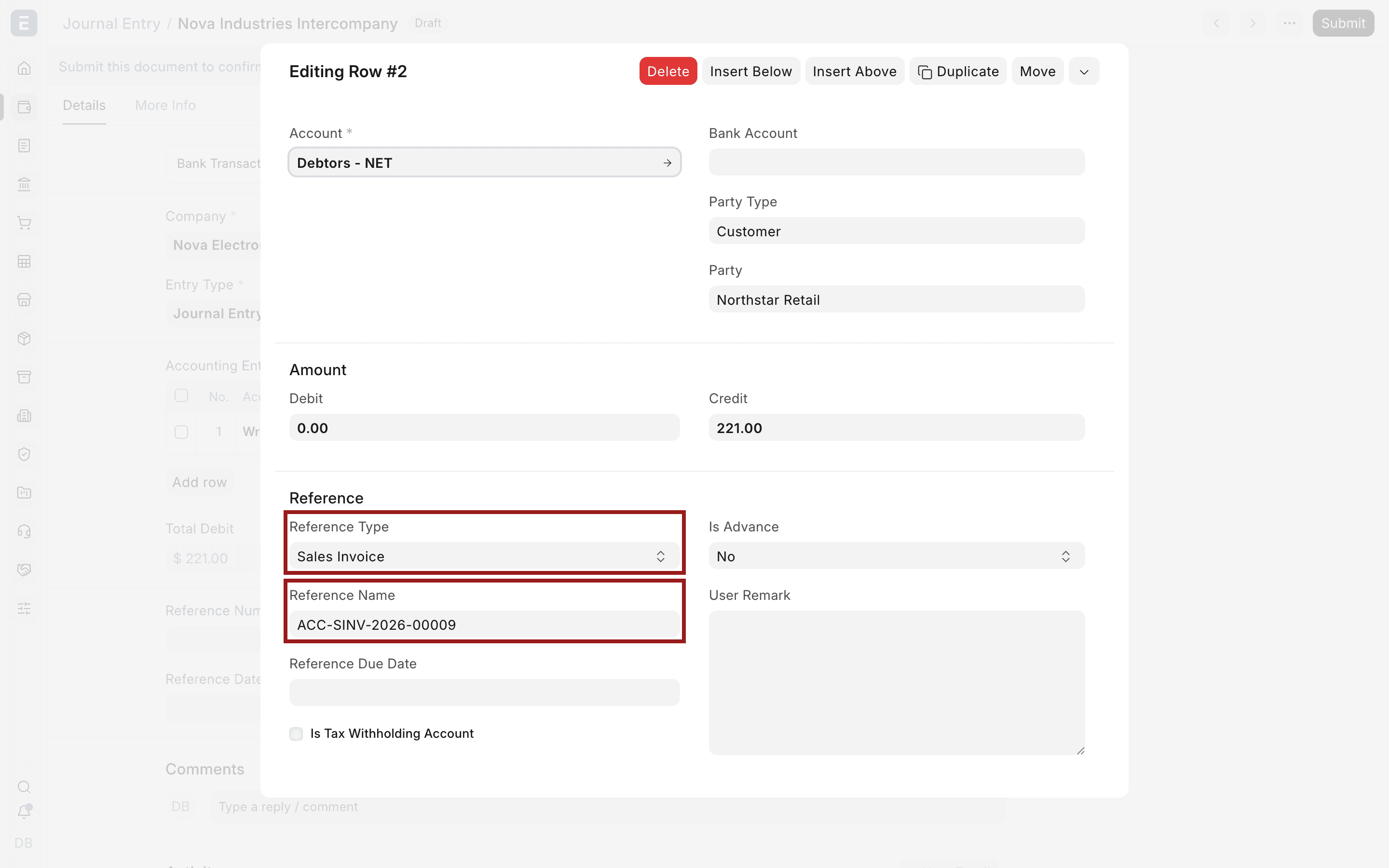Click the Duplicate button
1389x868 pixels.
tap(958, 71)
